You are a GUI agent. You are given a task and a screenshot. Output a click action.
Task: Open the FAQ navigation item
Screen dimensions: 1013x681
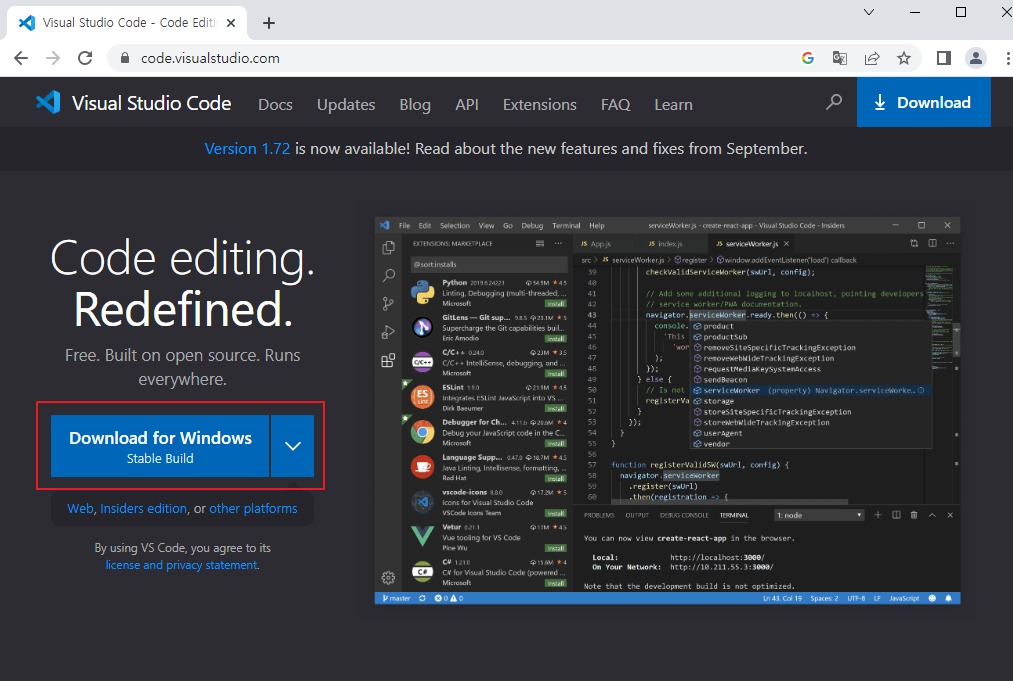pyautogui.click(x=615, y=105)
